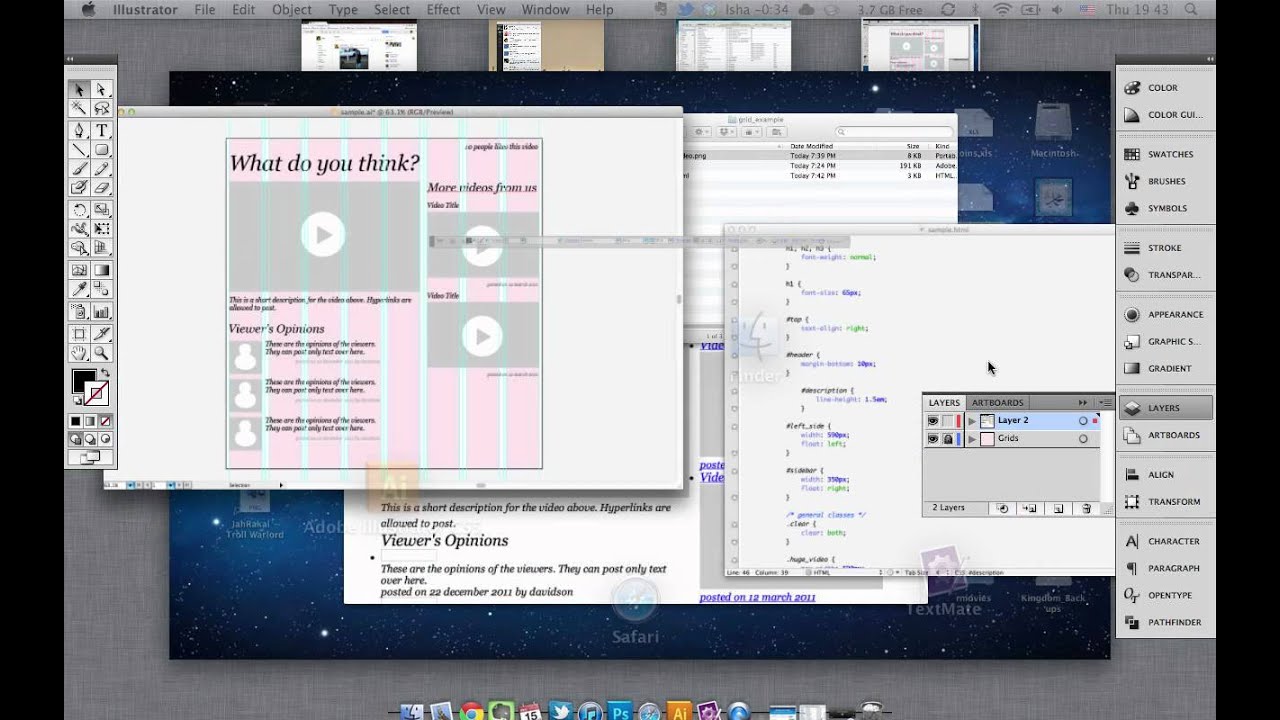Image resolution: width=1280 pixels, height=720 pixels.
Task: Collapse Layers panel with double-arrow button
Action: click(x=1083, y=403)
